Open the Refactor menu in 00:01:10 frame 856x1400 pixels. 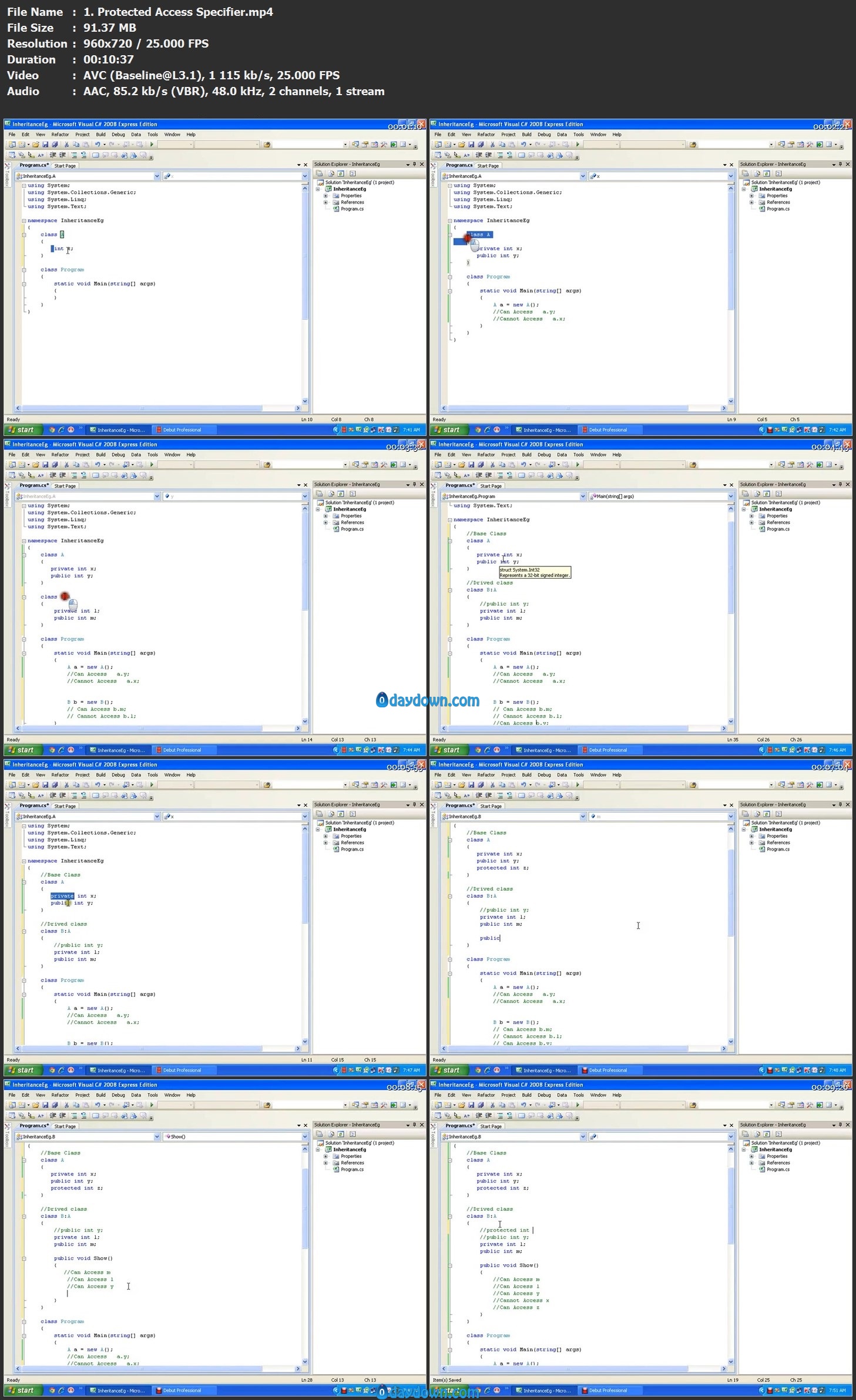[x=60, y=135]
